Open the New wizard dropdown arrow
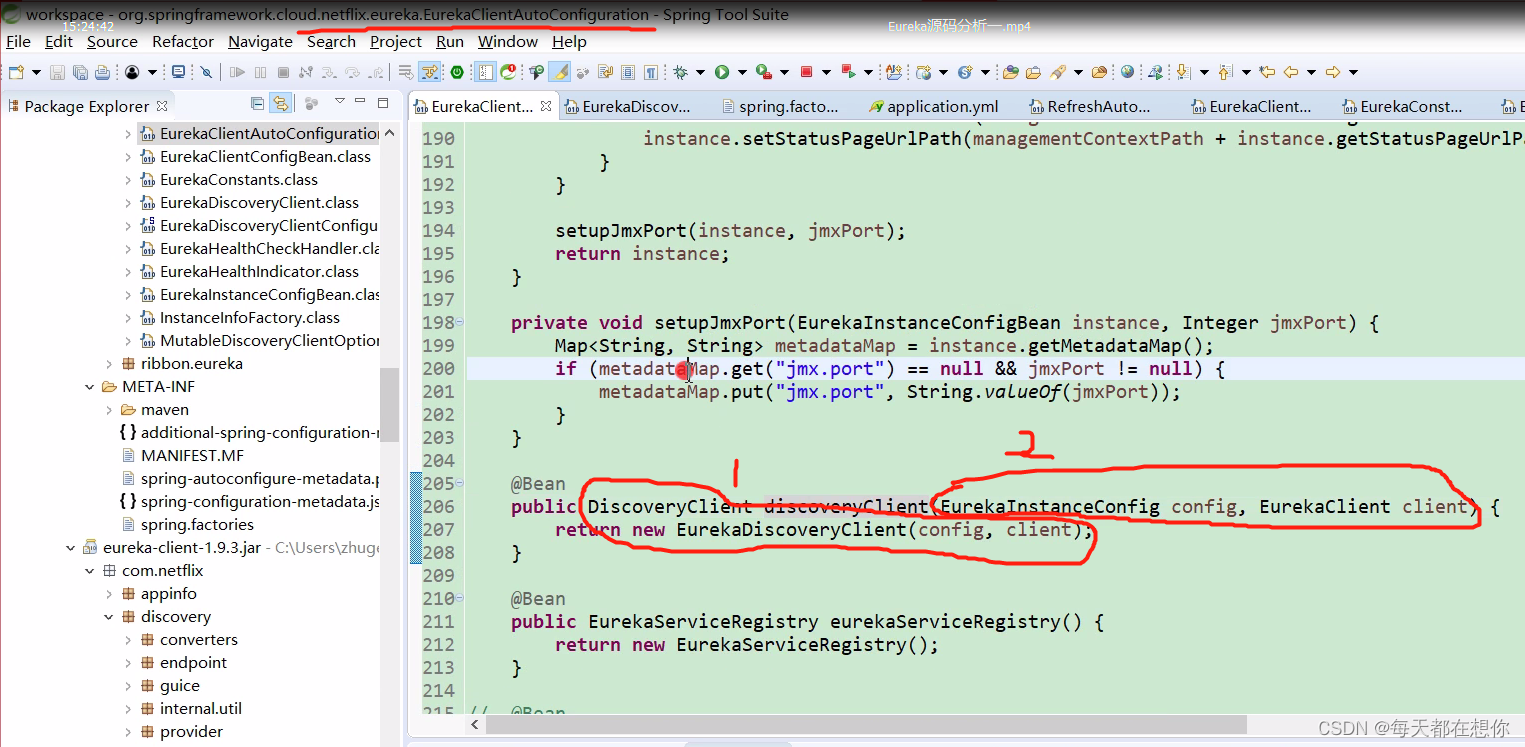 point(36,72)
